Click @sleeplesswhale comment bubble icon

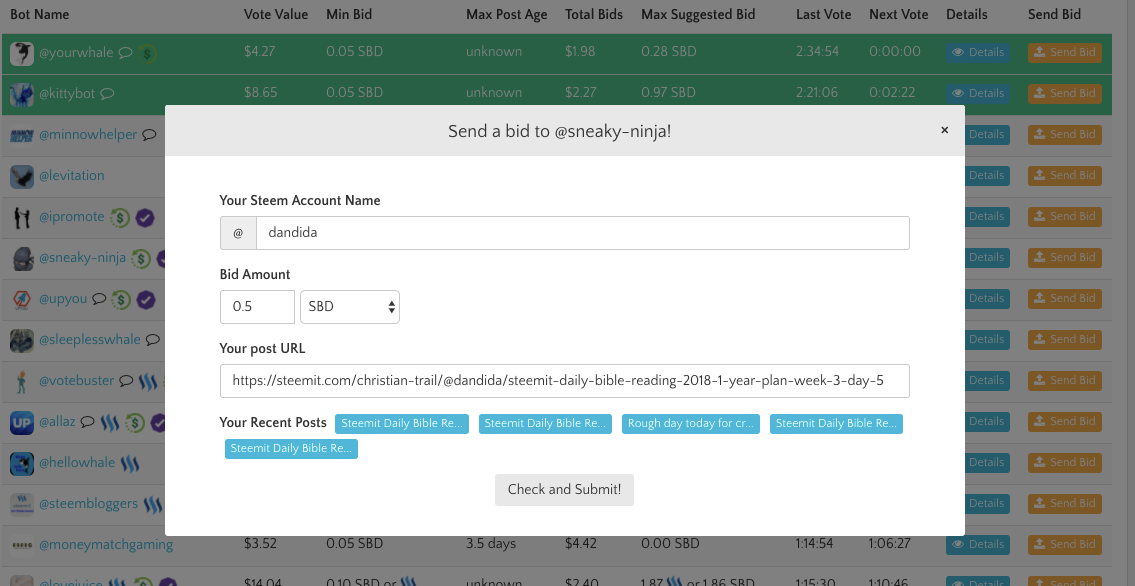(x=152, y=340)
